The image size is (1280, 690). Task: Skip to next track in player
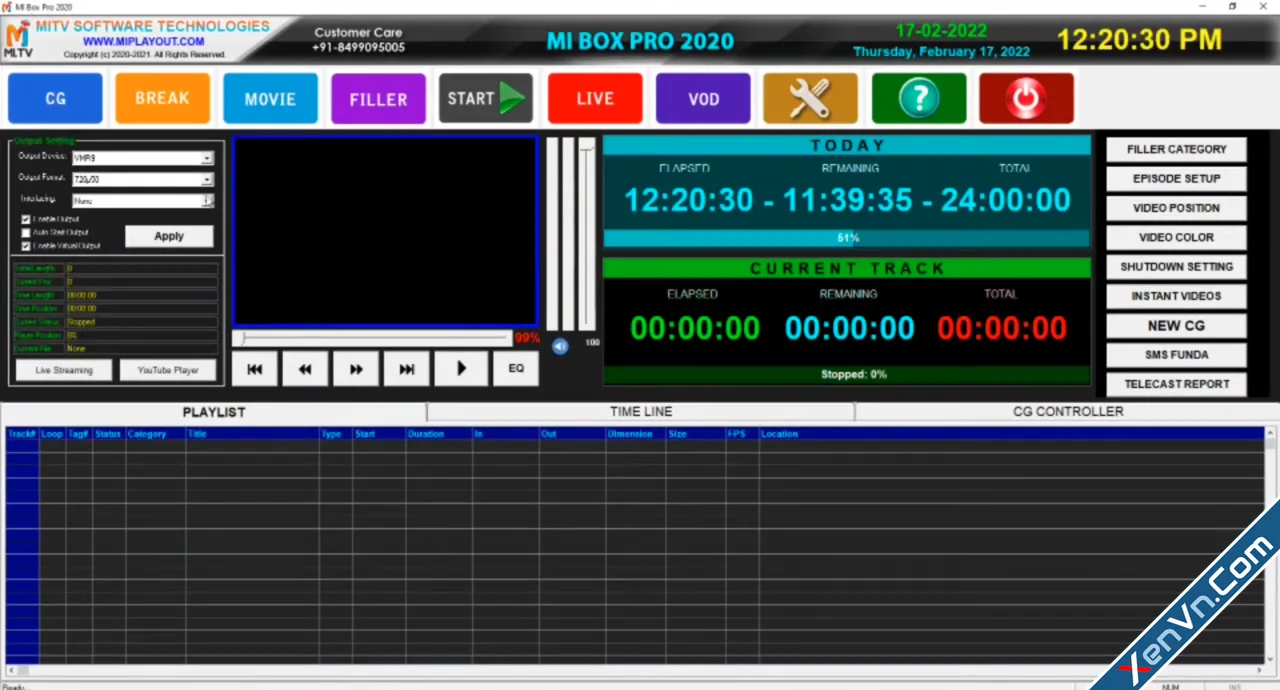(406, 369)
